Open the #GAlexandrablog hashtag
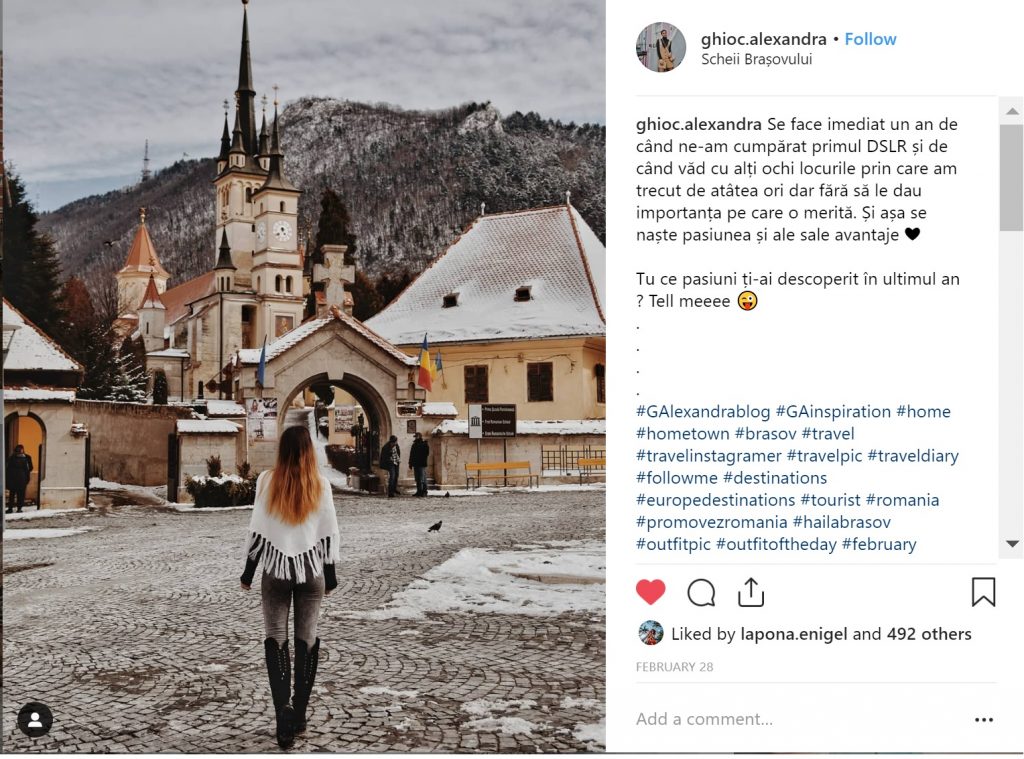 click(703, 412)
